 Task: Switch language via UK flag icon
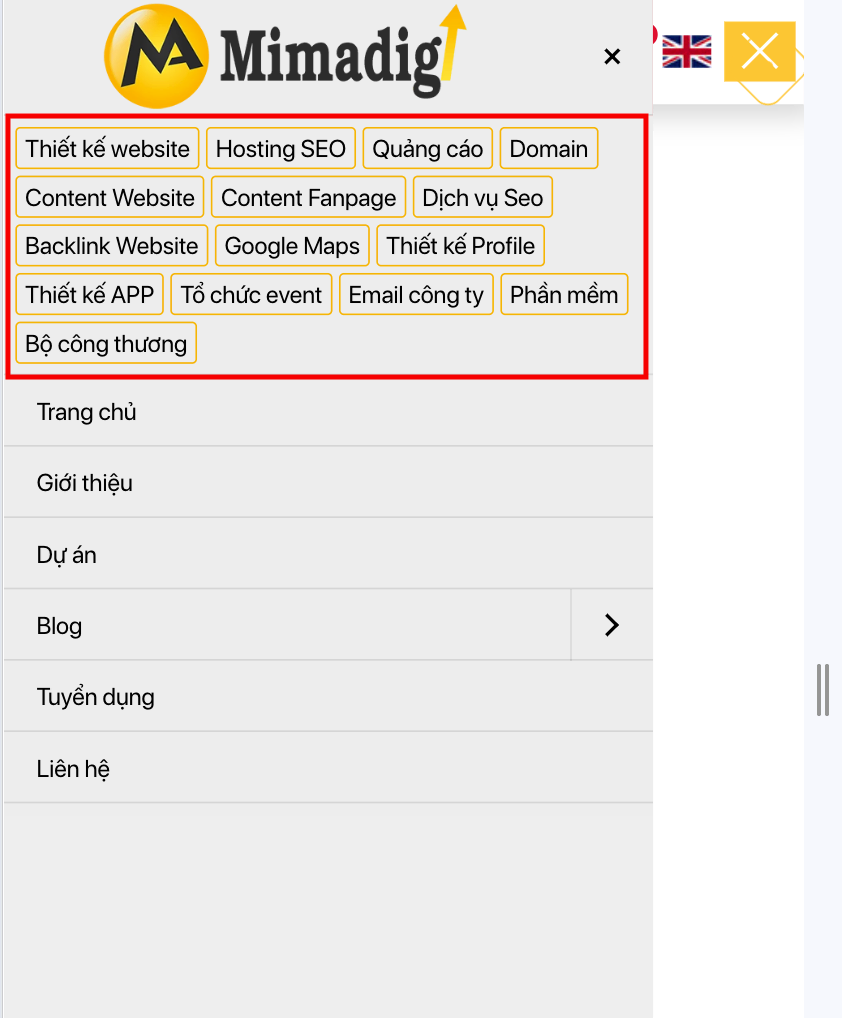tap(686, 51)
